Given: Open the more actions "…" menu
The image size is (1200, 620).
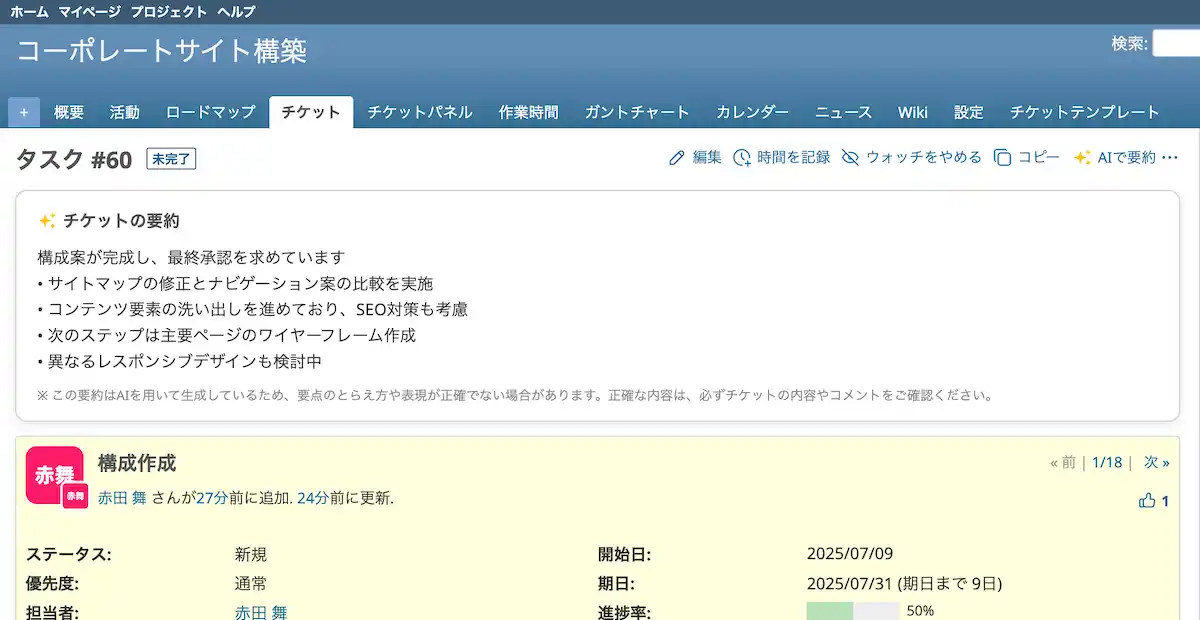Looking at the screenshot, I should point(1168,158).
